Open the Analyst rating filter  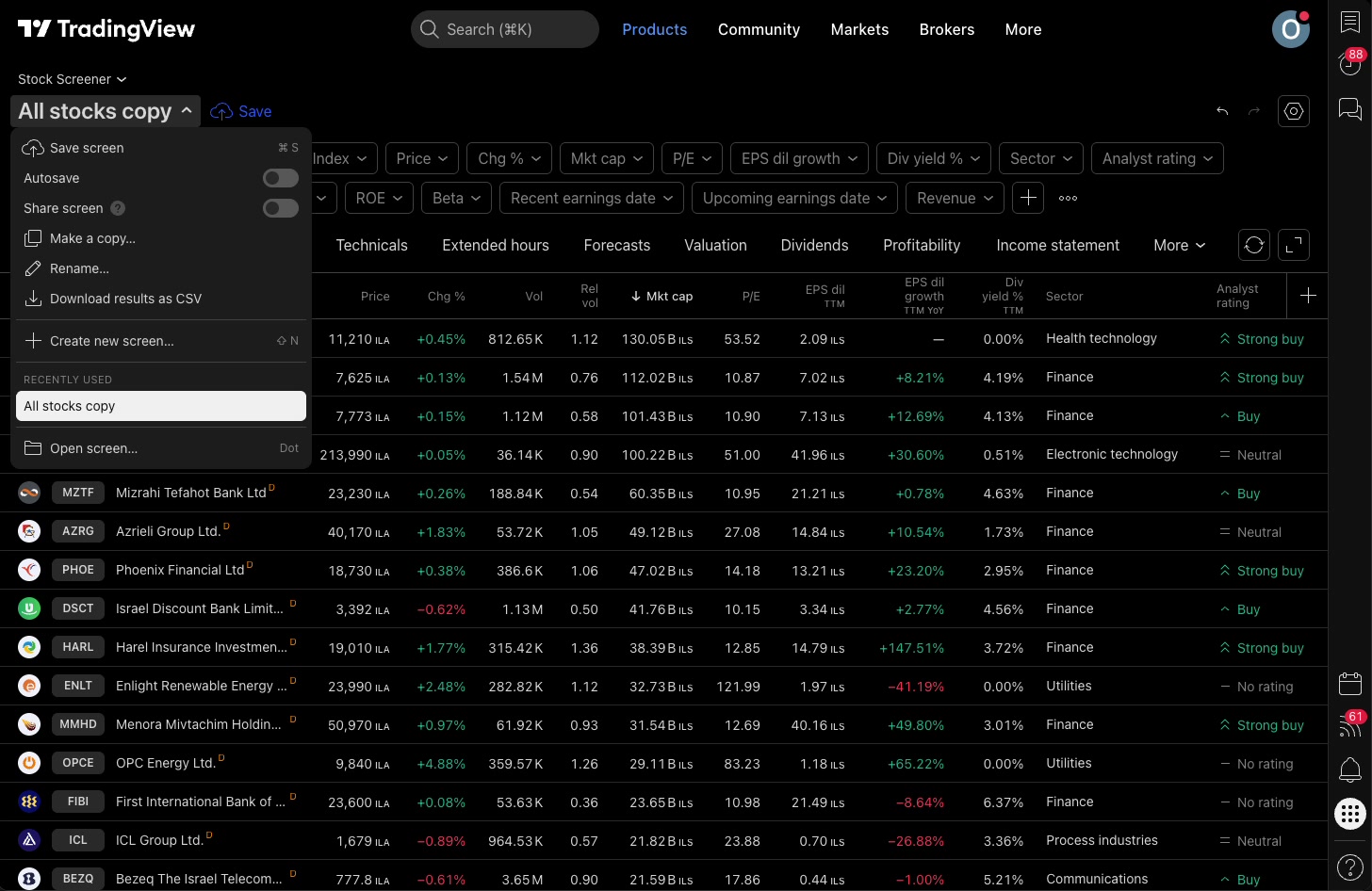pyautogui.click(x=1157, y=158)
